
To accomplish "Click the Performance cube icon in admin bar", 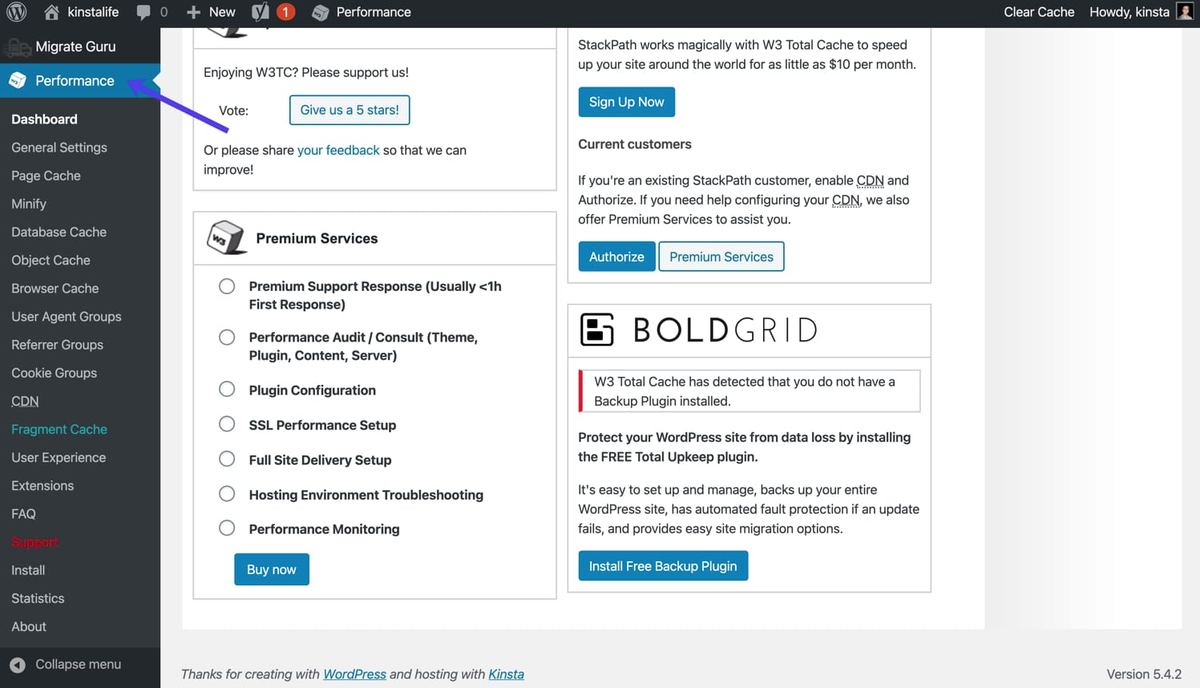I will (x=320, y=12).
